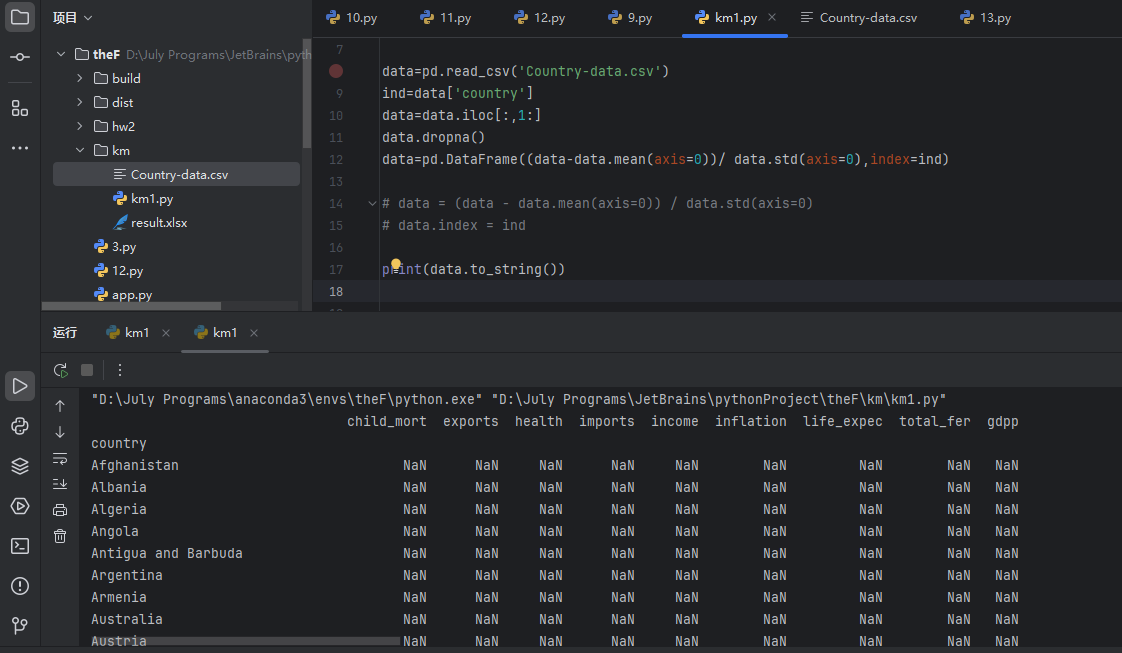Open the Structure tool window icon
1122x653 pixels.
point(20,108)
